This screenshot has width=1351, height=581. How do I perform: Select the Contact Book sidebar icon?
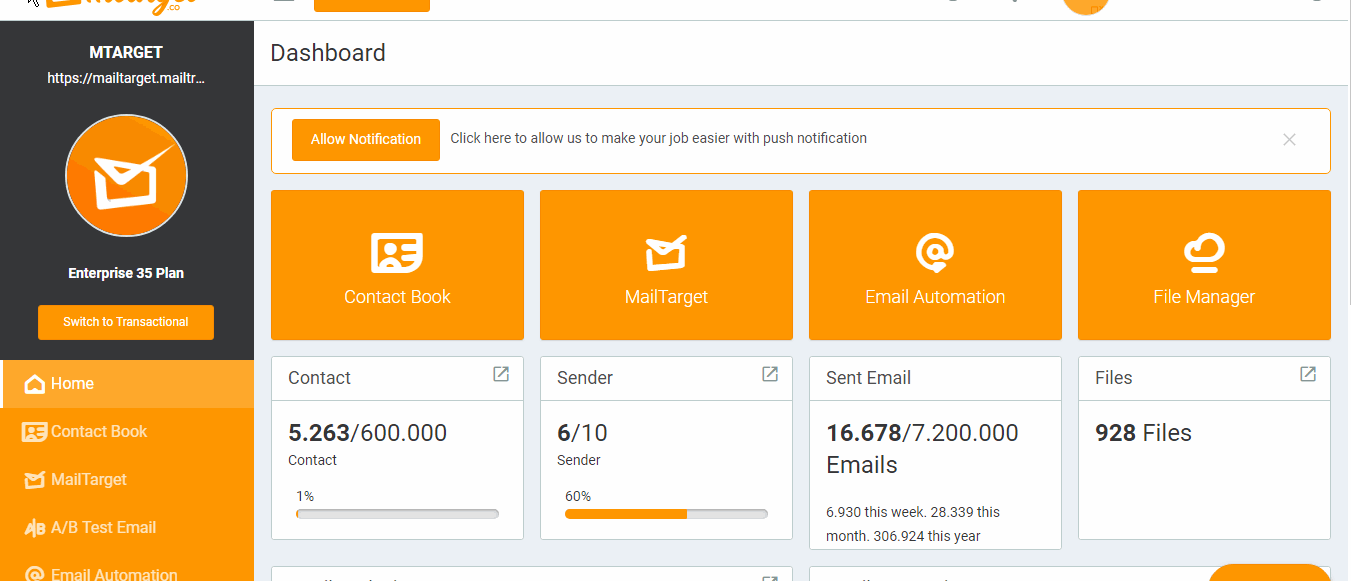(32, 431)
